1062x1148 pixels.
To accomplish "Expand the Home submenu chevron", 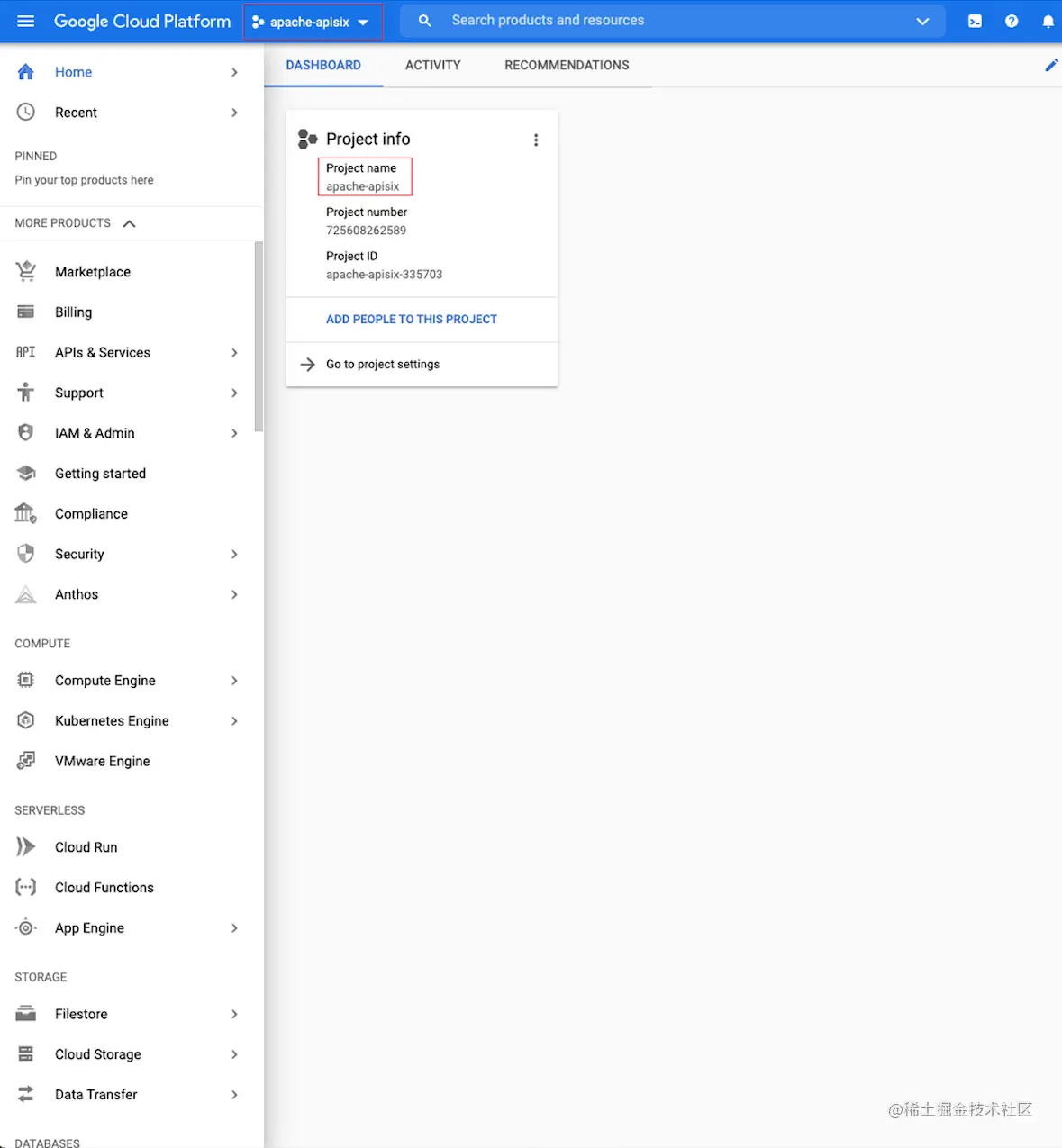I will pyautogui.click(x=234, y=72).
